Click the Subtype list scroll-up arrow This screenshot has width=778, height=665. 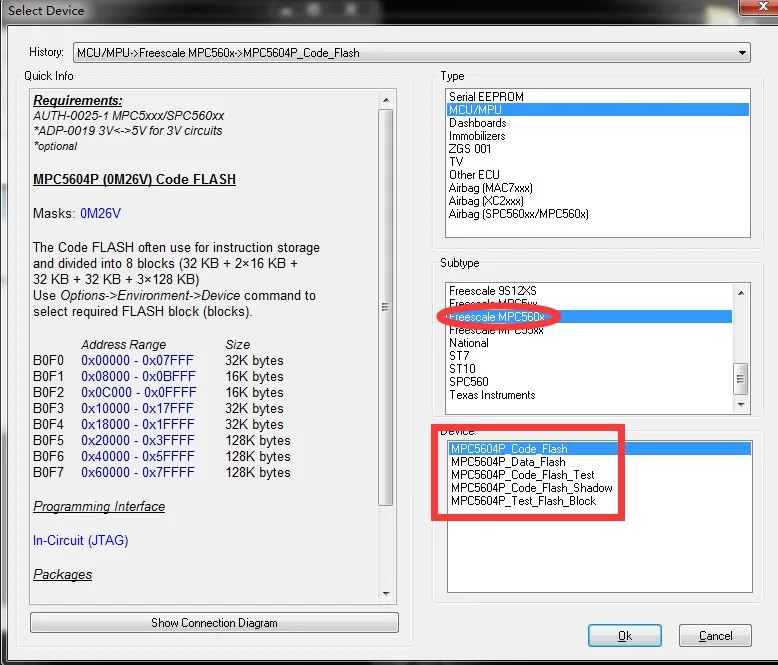[x=741, y=293]
